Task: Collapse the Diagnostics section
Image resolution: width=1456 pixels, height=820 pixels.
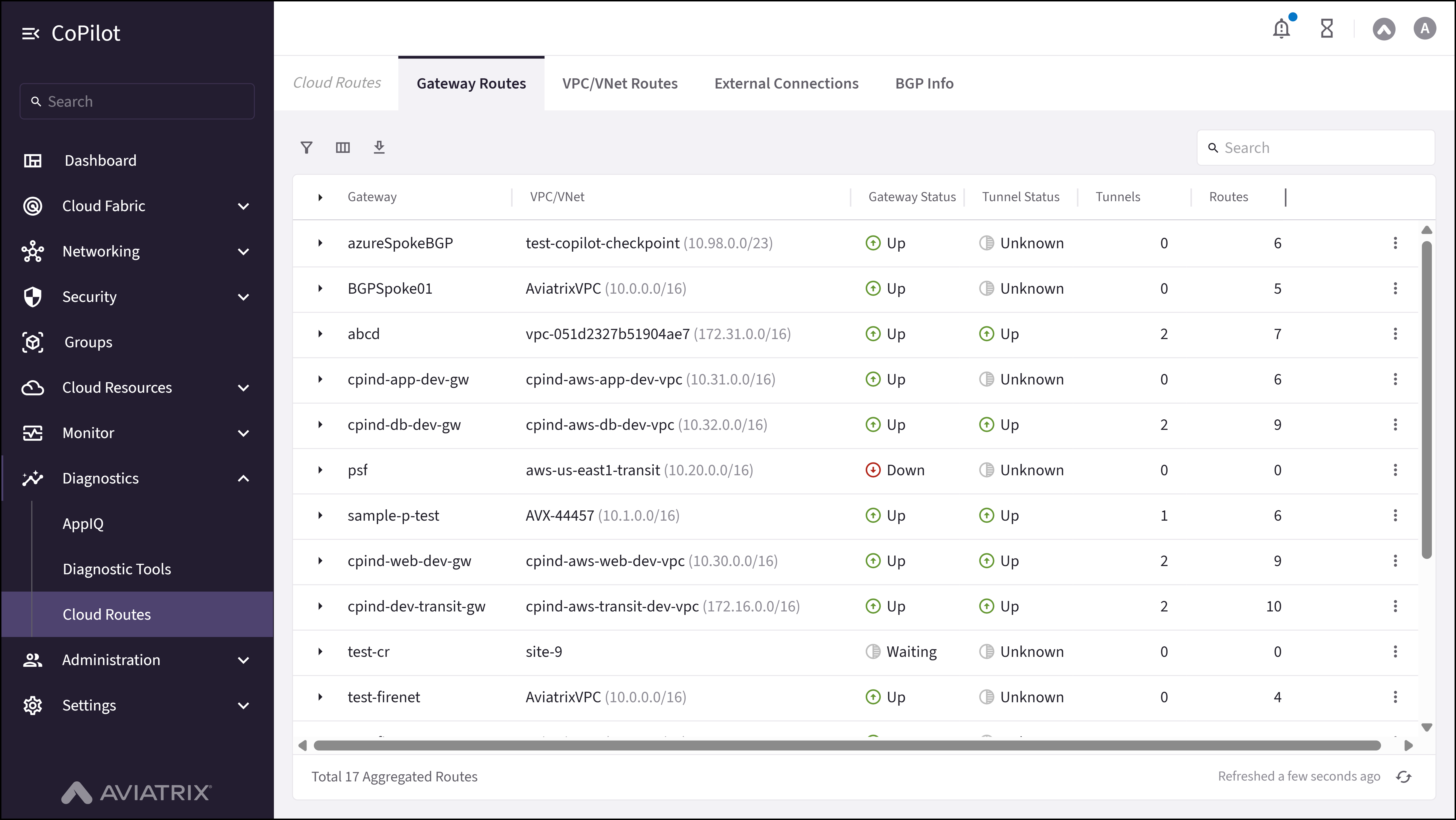Action: point(244,478)
